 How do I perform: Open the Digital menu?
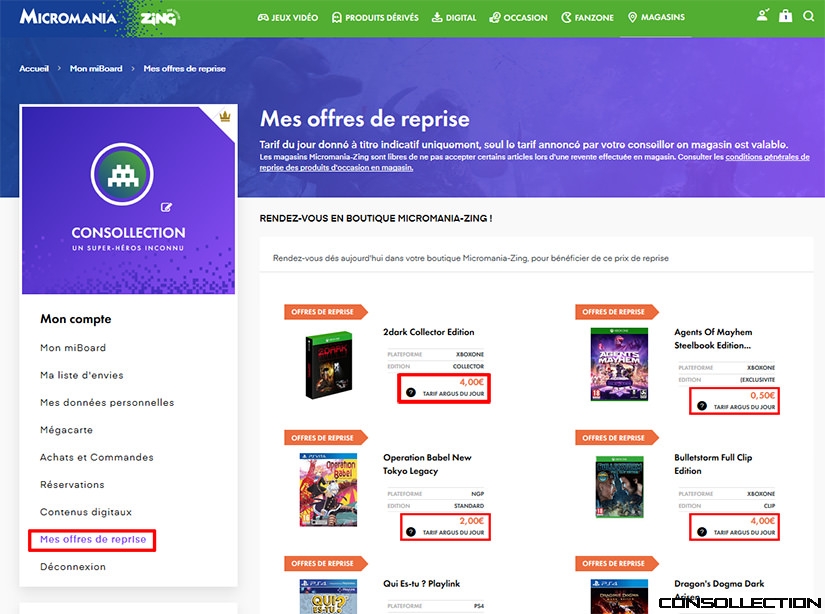(454, 17)
